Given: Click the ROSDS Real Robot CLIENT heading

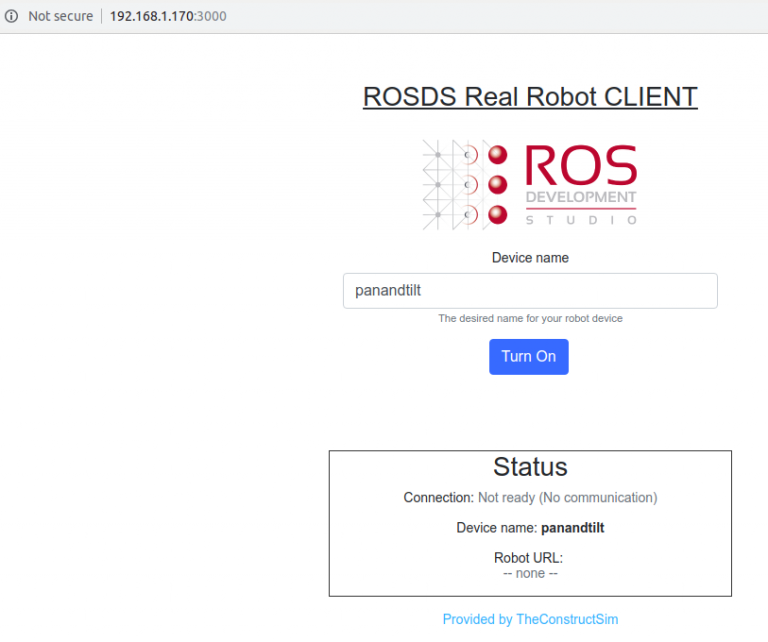Looking at the screenshot, I should pos(530,96).
